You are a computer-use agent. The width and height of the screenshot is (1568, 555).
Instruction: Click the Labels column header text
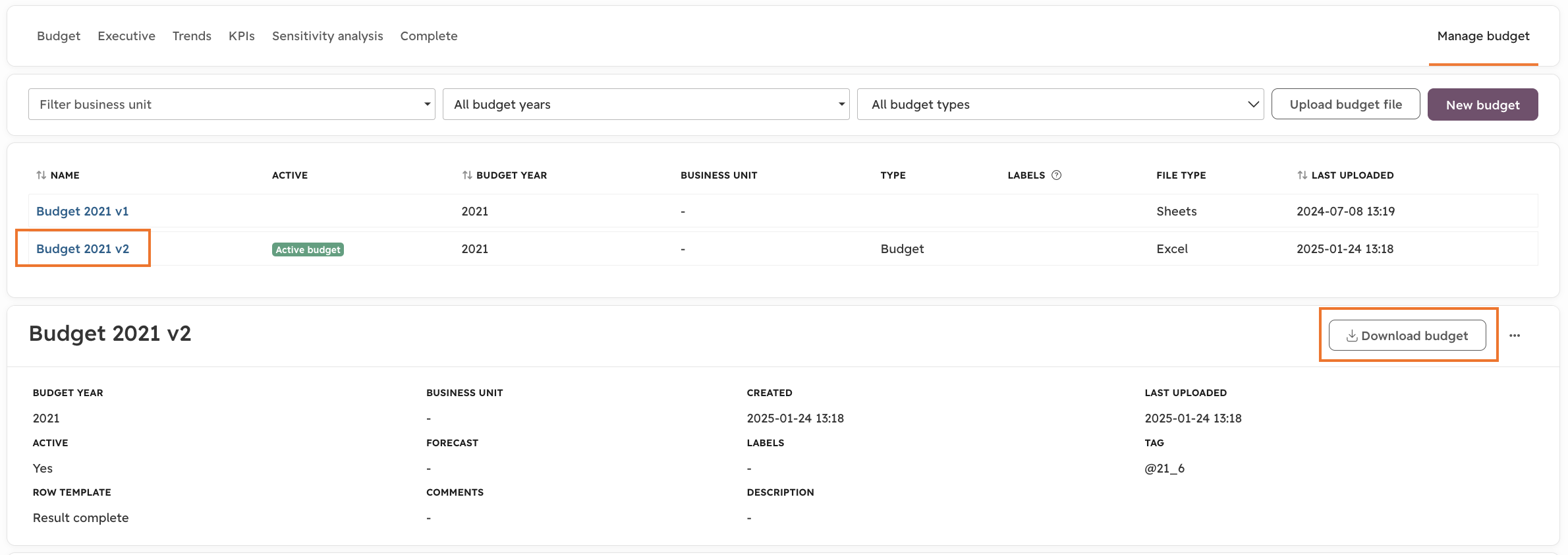[x=1026, y=175]
